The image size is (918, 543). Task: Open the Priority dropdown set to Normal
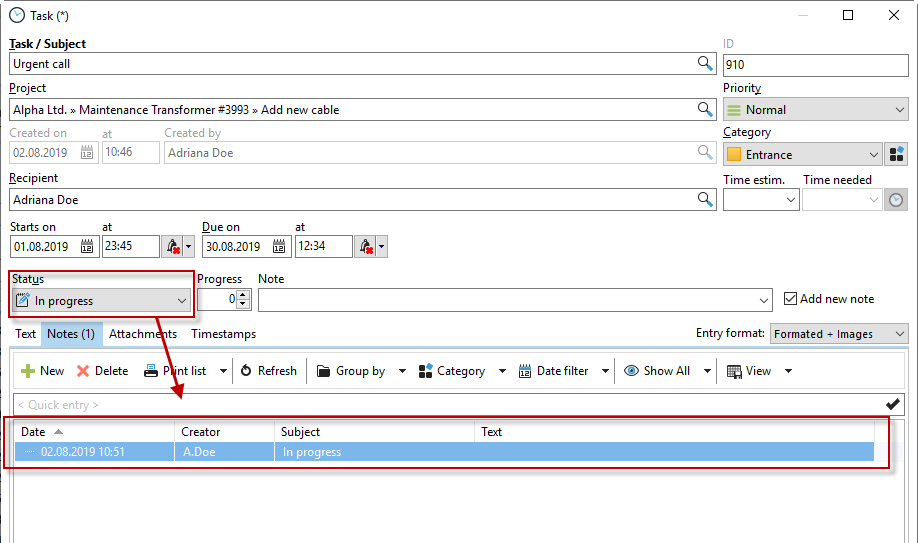pyautogui.click(x=900, y=110)
